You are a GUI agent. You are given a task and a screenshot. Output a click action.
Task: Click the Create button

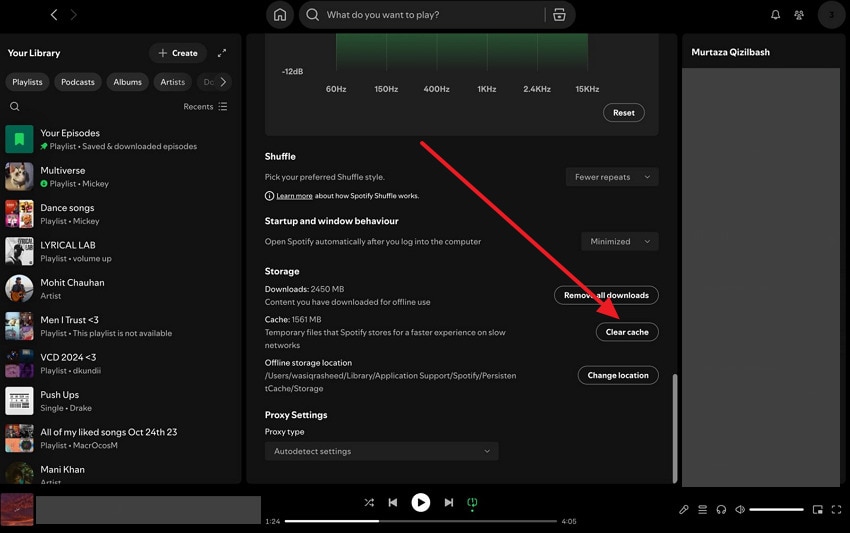coord(178,53)
